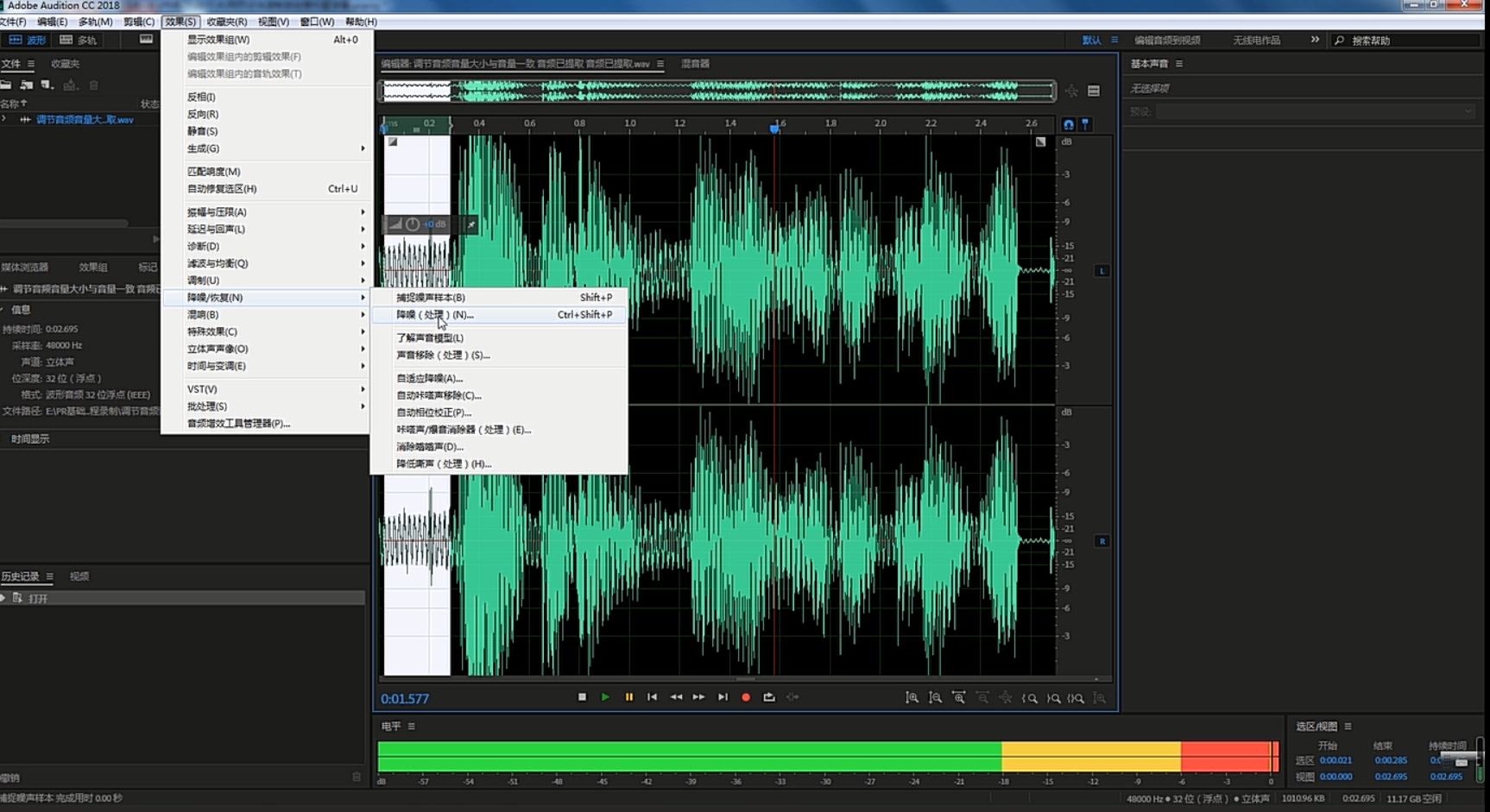Select 降噪（处理）(N)... menu entry
The image size is (1490, 812).
[435, 315]
